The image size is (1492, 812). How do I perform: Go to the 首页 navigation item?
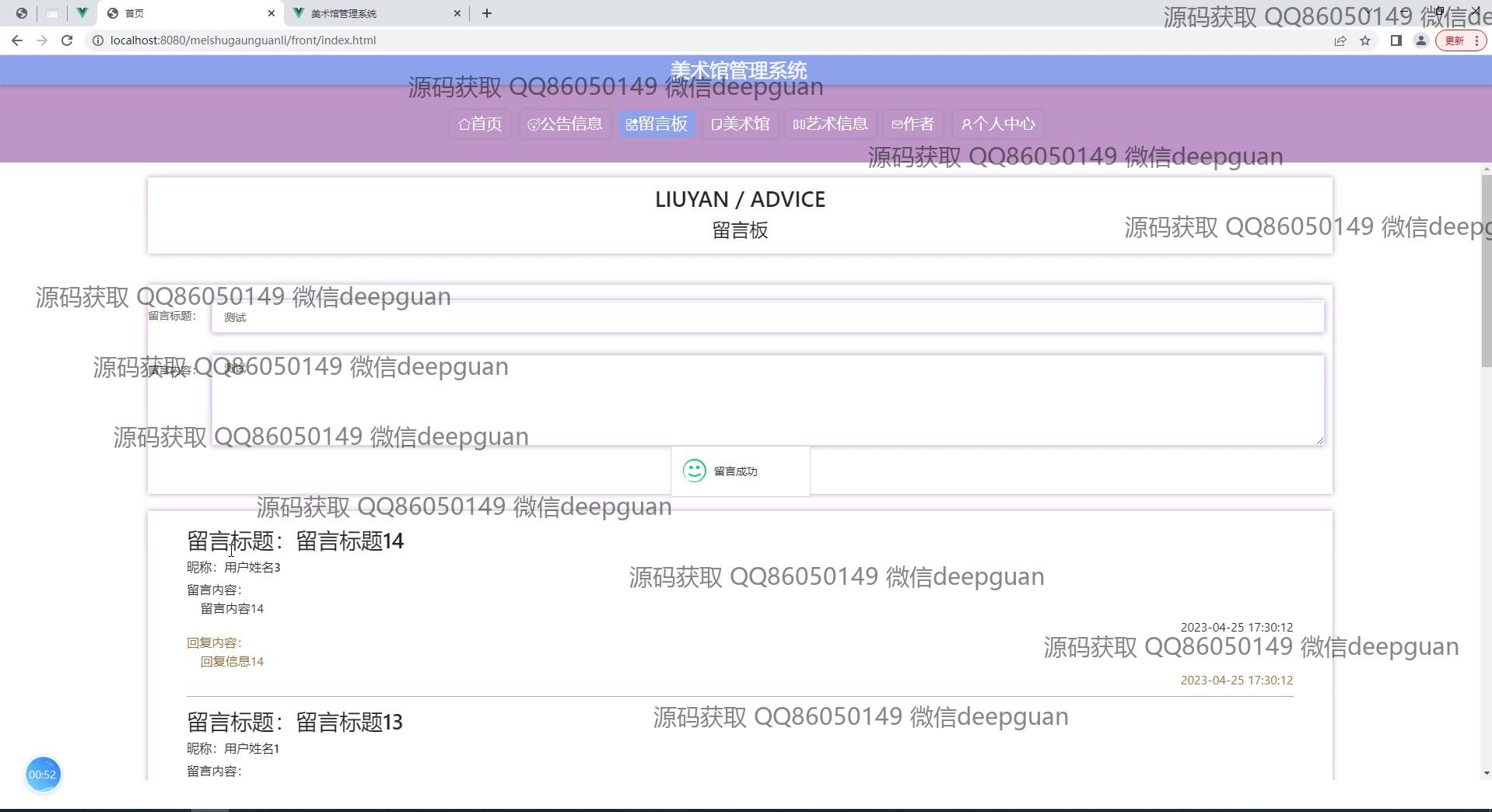click(x=480, y=124)
